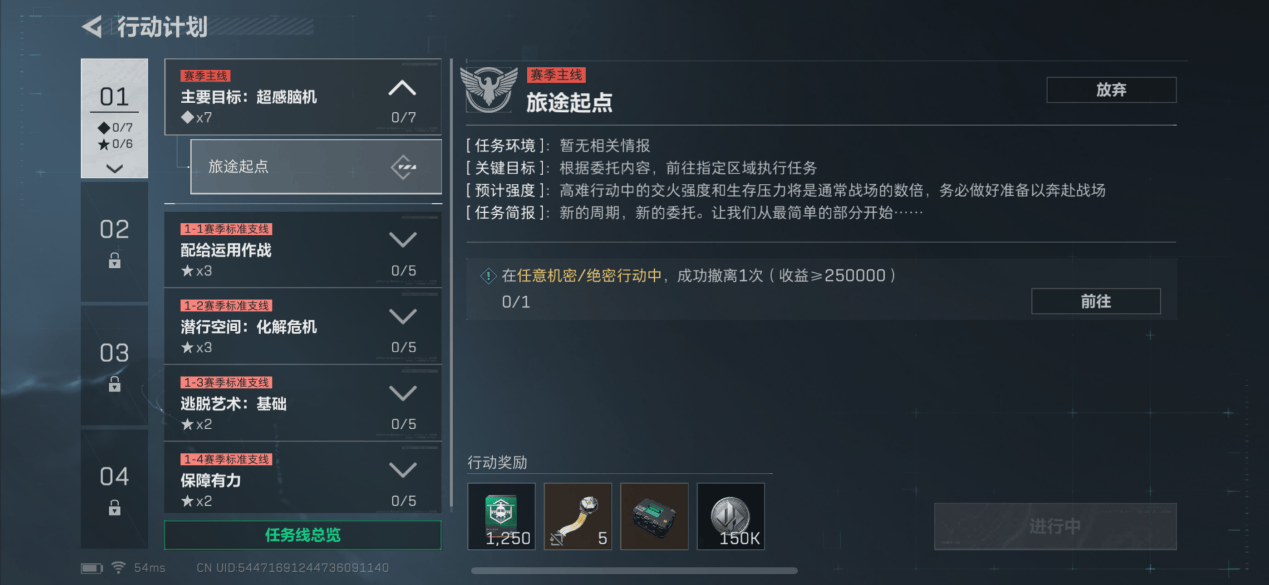Screen dimensions: 1269x585
Task: Click the 前往 button for the objective
Action: 1096,301
